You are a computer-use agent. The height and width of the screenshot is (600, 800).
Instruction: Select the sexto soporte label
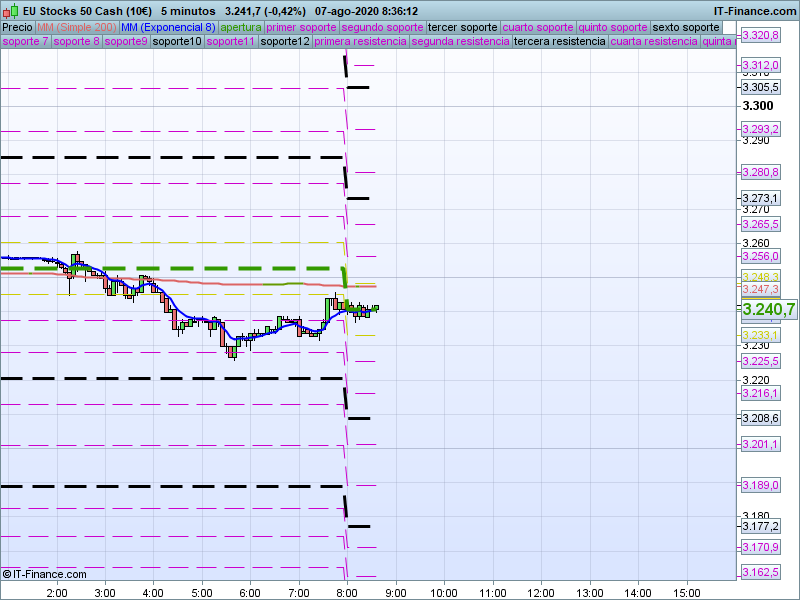(x=685, y=27)
